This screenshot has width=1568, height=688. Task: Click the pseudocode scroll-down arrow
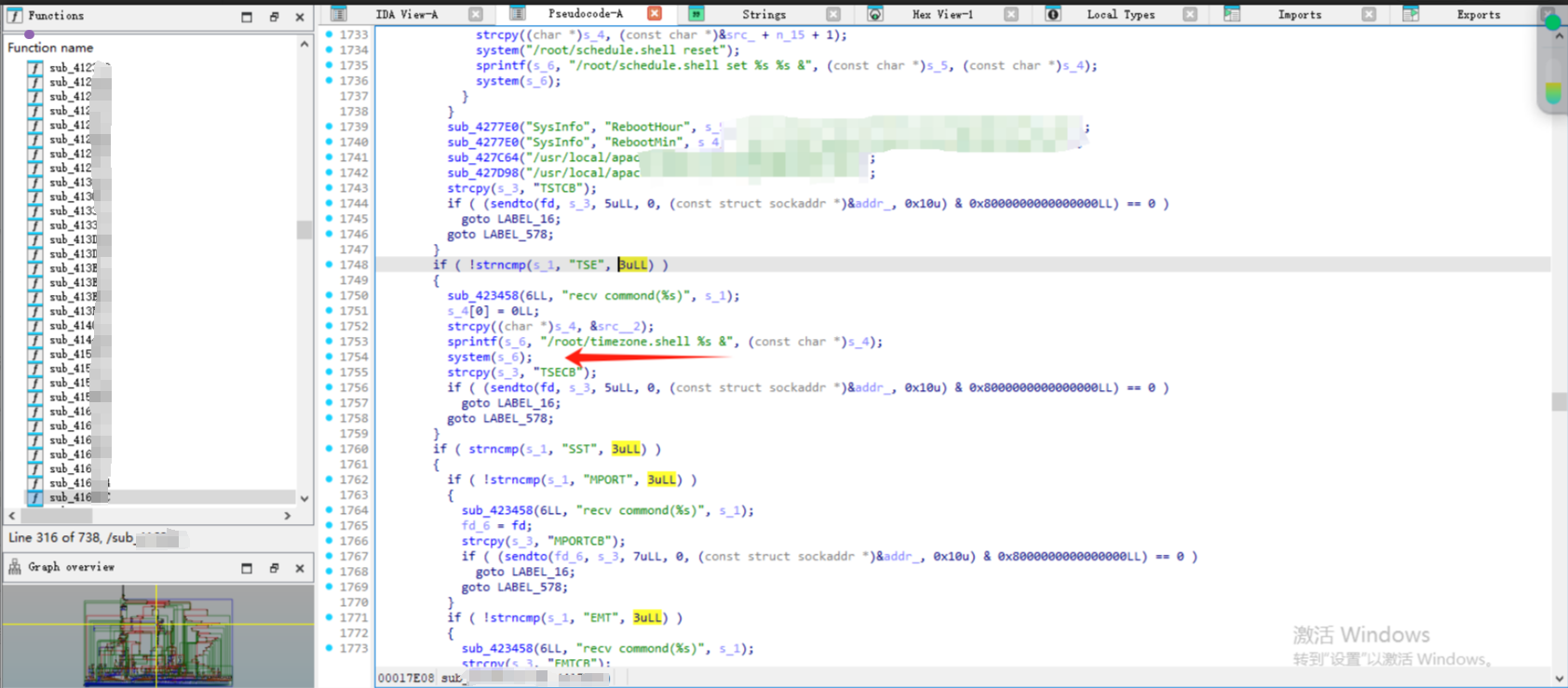pos(1559,679)
